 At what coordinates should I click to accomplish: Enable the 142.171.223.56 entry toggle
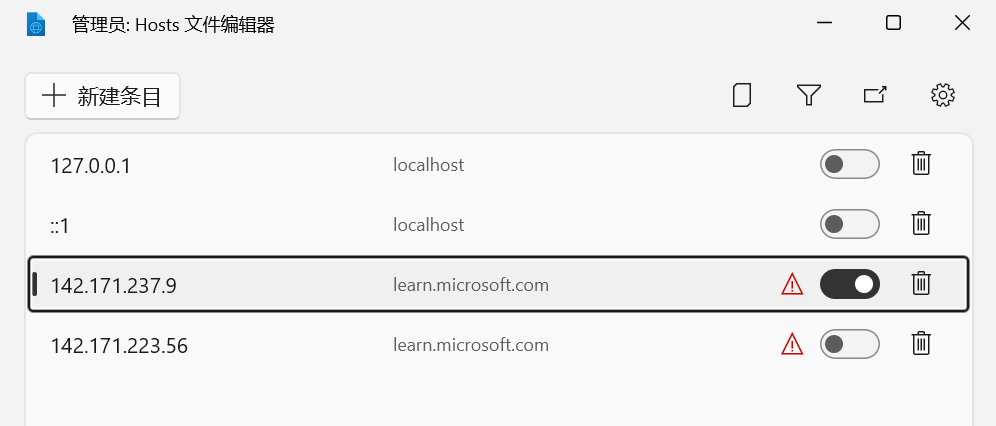[849, 344]
